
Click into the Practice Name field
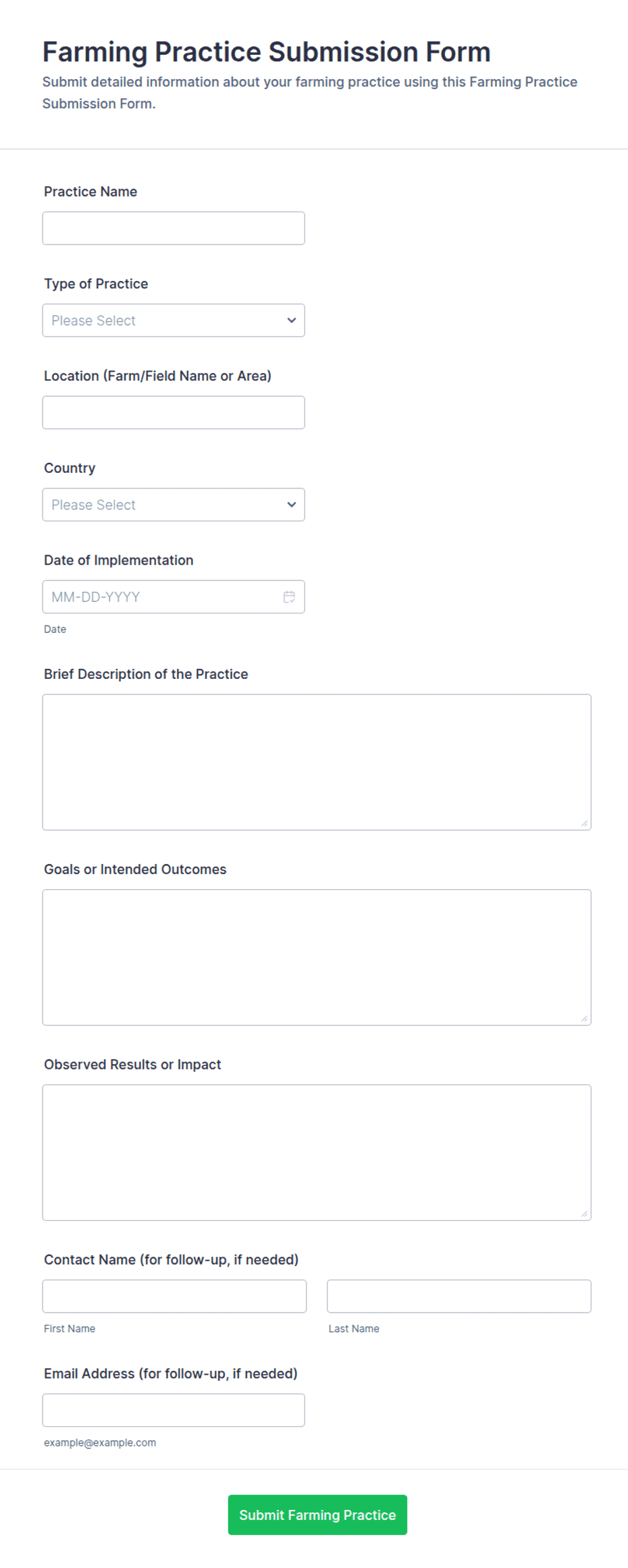pos(174,228)
